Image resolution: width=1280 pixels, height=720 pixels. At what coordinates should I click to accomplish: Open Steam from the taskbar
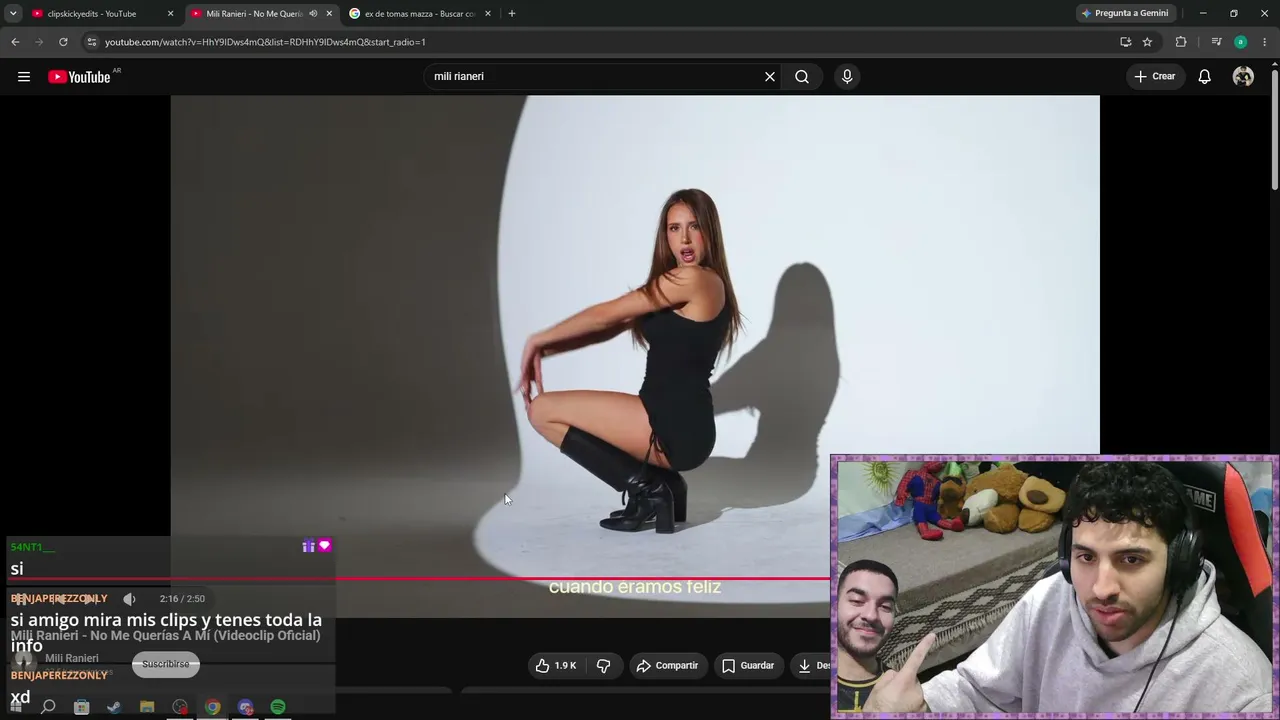coord(114,707)
